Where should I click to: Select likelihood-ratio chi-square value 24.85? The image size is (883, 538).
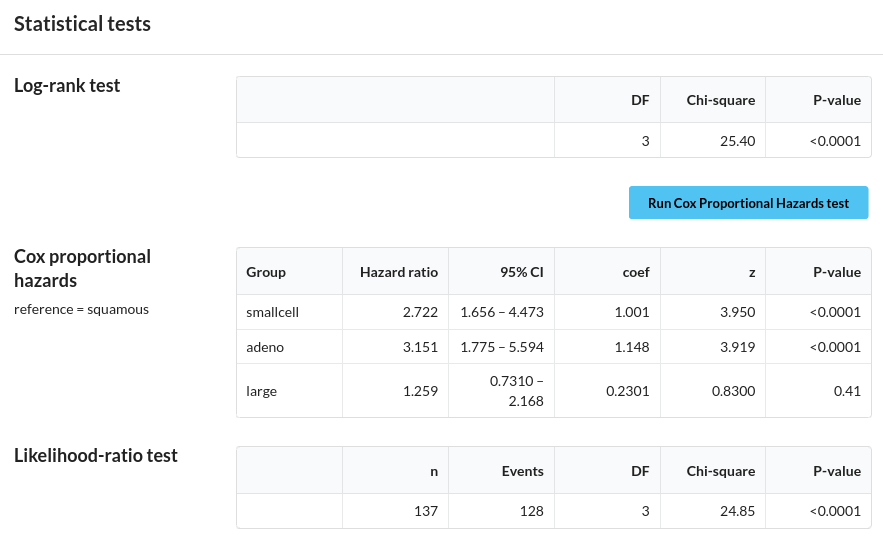(738, 511)
